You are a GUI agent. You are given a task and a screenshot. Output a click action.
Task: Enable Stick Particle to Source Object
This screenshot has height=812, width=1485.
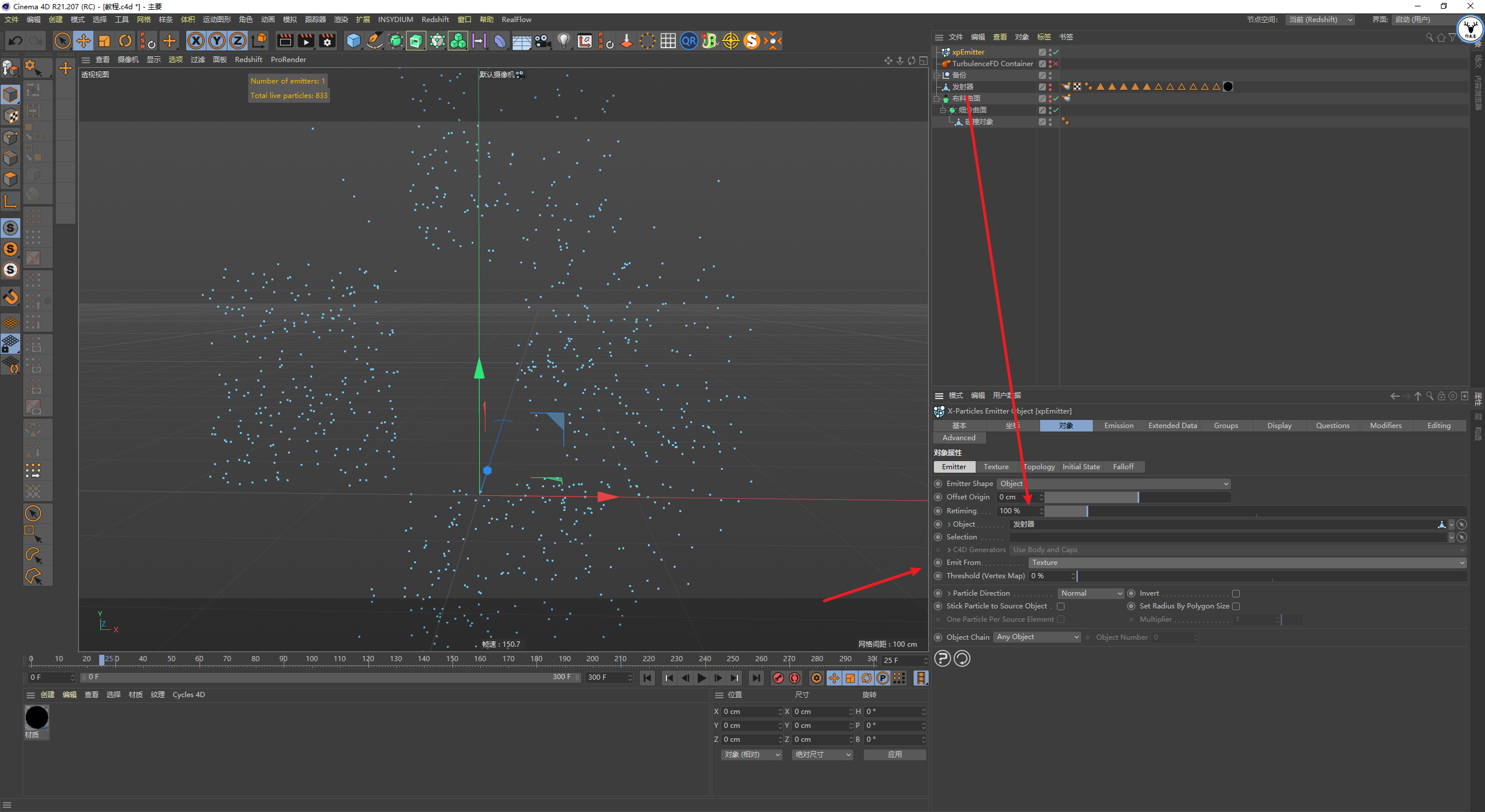coord(1060,606)
